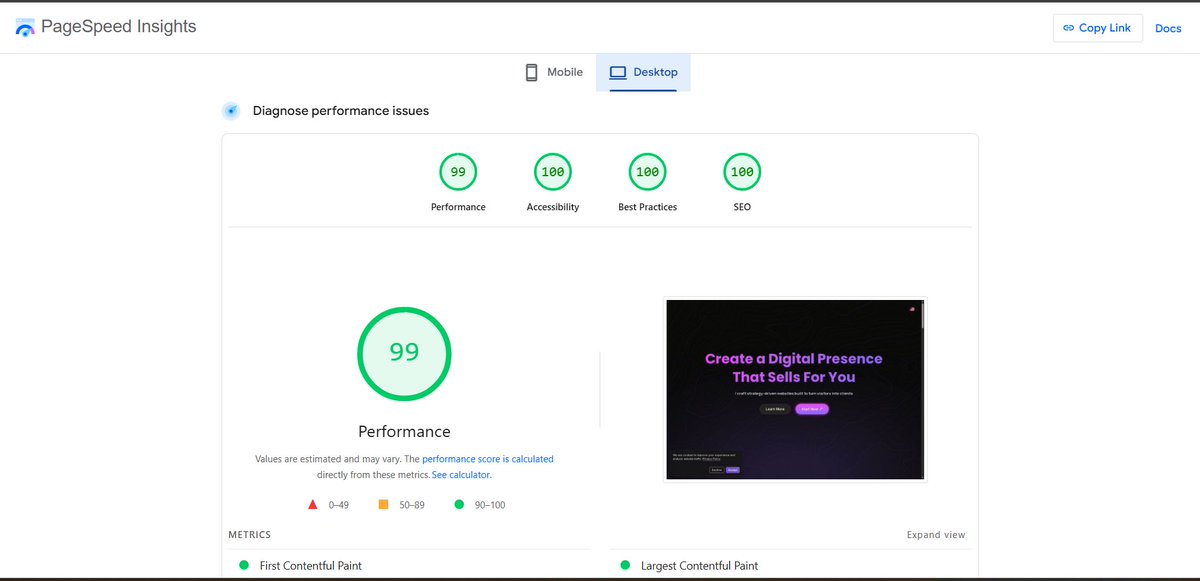Select the Accessibility score circle
This screenshot has height=581, width=1200.
pyautogui.click(x=552, y=171)
